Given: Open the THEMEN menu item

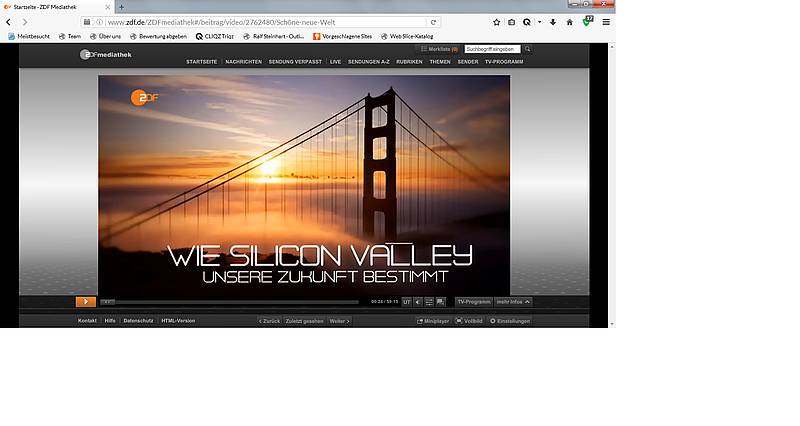Looking at the screenshot, I should (440, 62).
